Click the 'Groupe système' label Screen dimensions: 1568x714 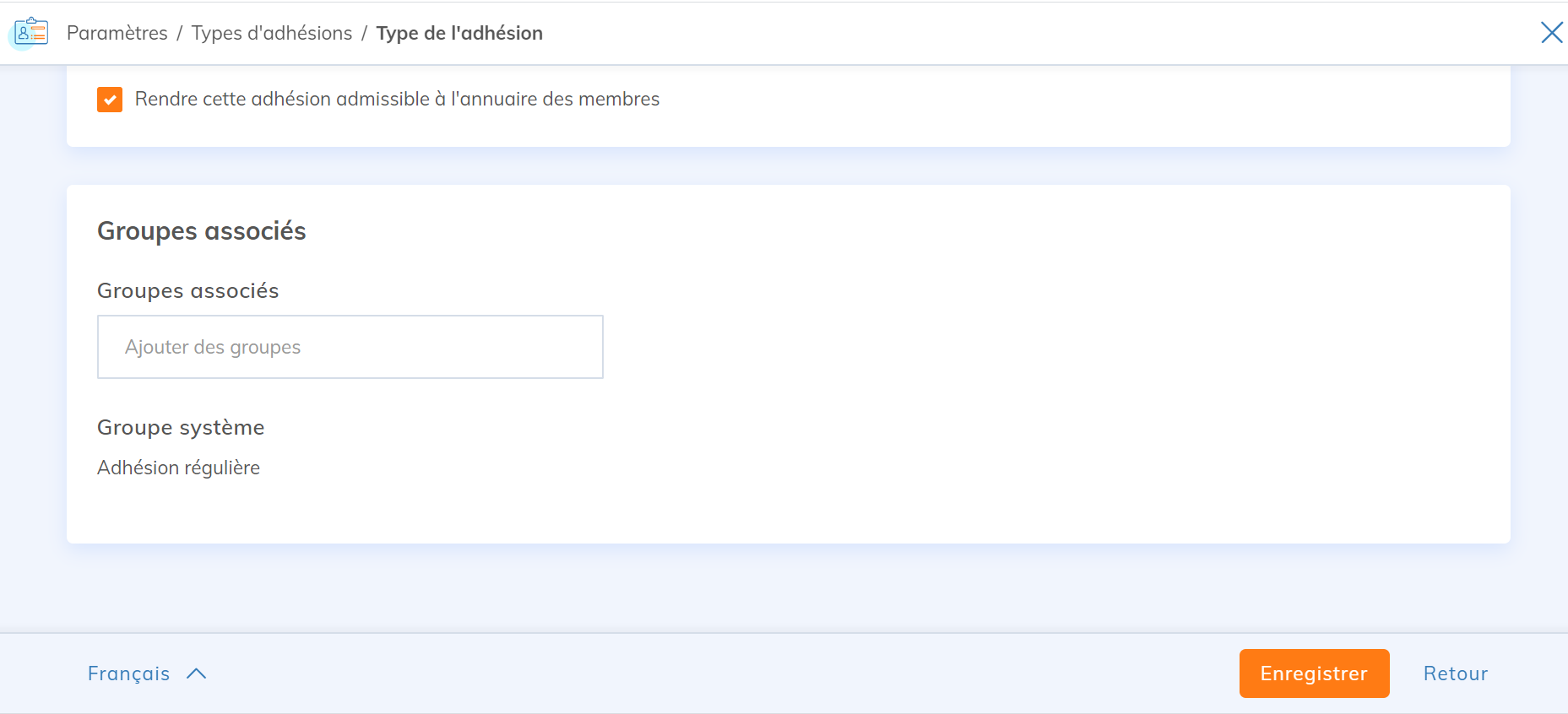(x=181, y=428)
